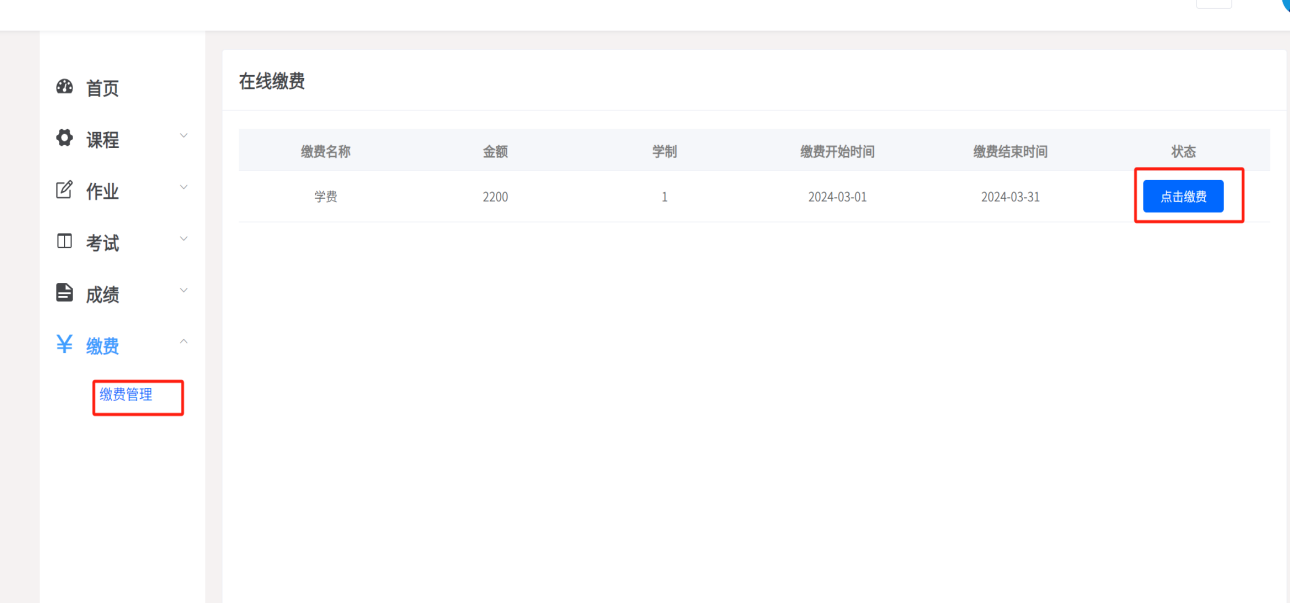Click the 缴费名称 column header
The width and height of the screenshot is (1290, 603).
326,152
